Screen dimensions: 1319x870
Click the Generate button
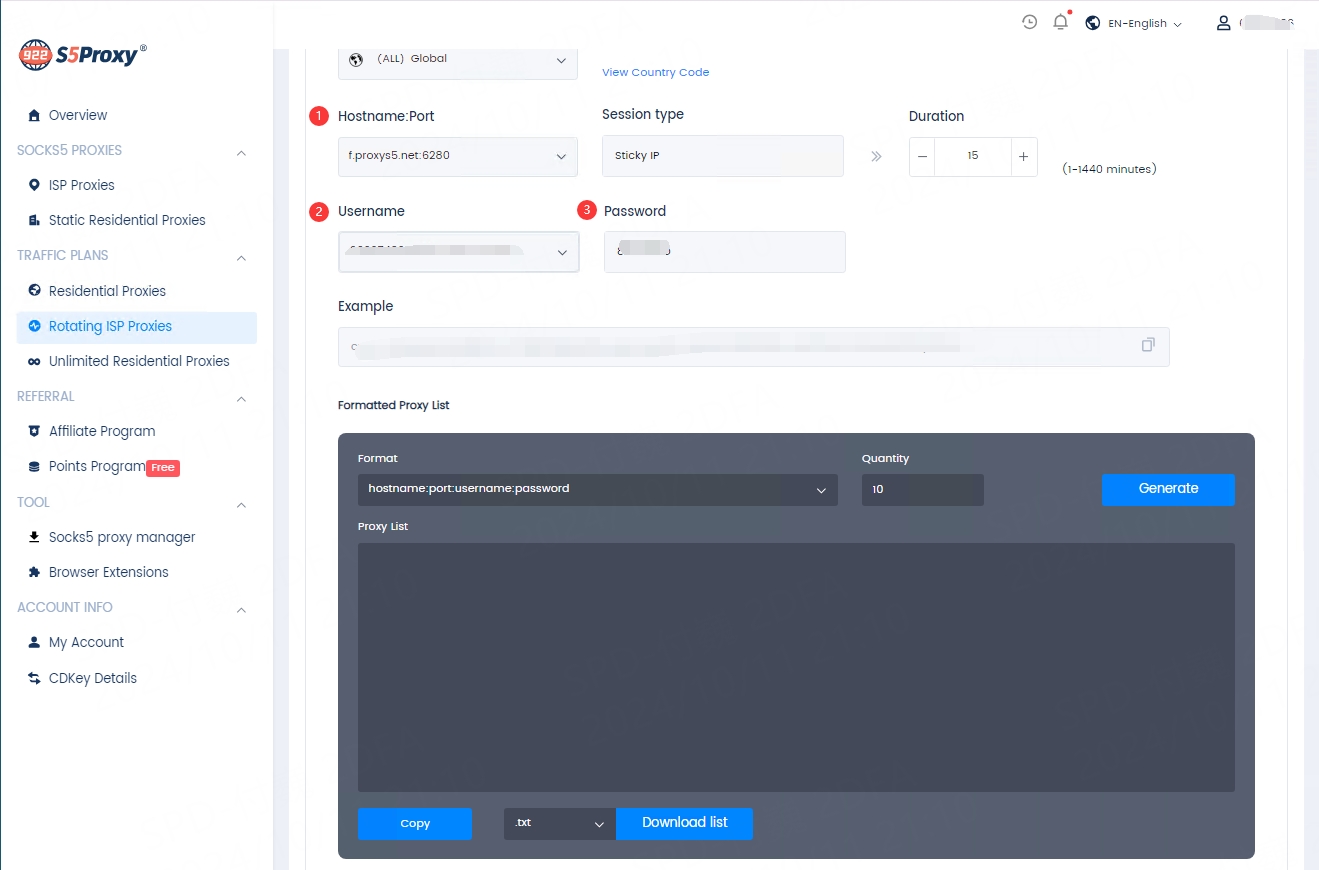click(1167, 489)
